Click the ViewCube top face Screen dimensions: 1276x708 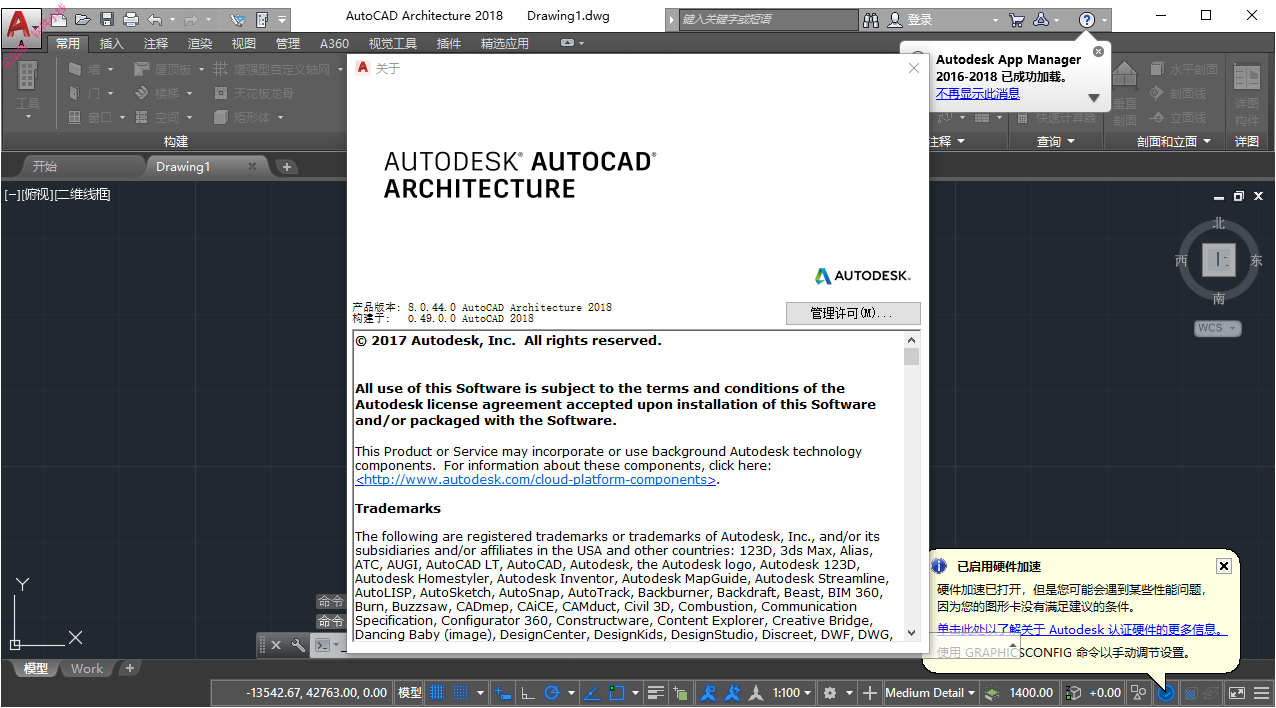[x=1219, y=260]
